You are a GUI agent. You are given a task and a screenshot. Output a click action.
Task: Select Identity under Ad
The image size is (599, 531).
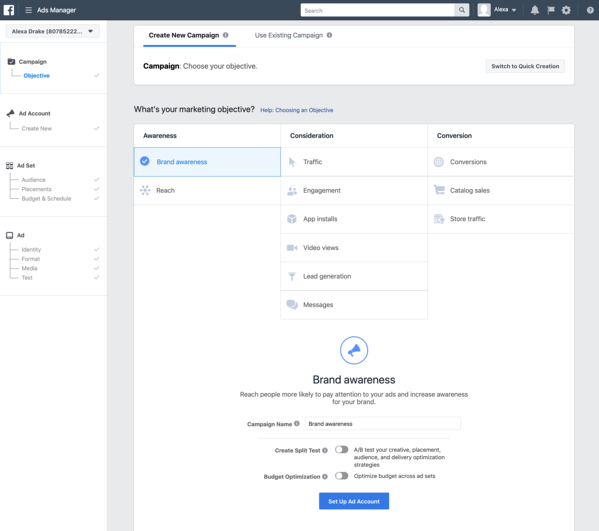[31, 249]
